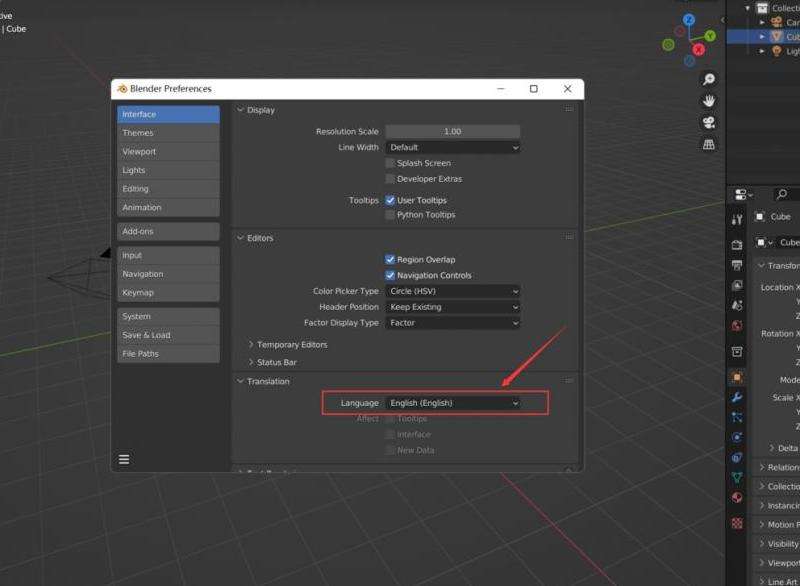Open the Animation preferences section
Viewport: 800px width, 586px height.
(x=168, y=208)
